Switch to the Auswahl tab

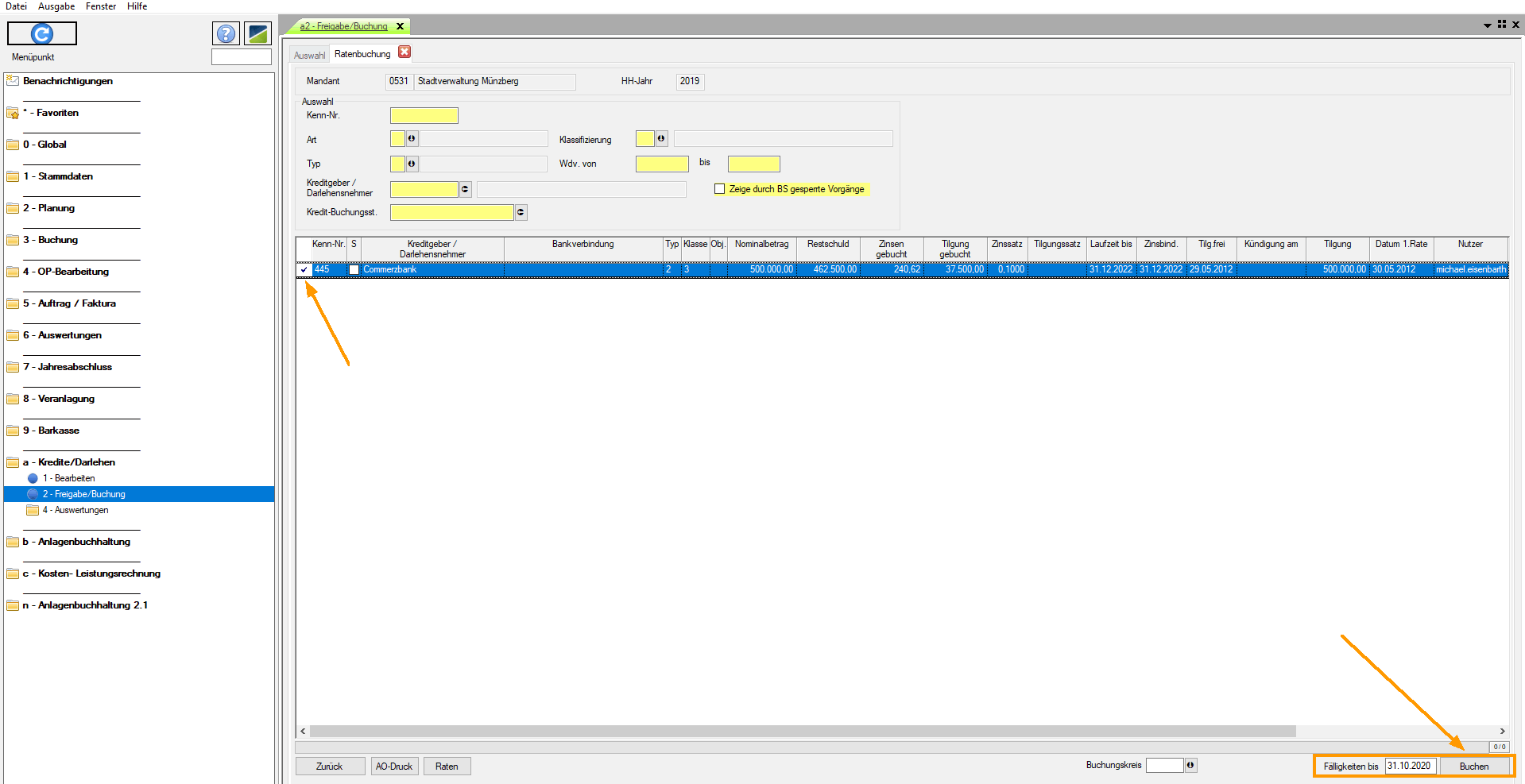tap(309, 55)
